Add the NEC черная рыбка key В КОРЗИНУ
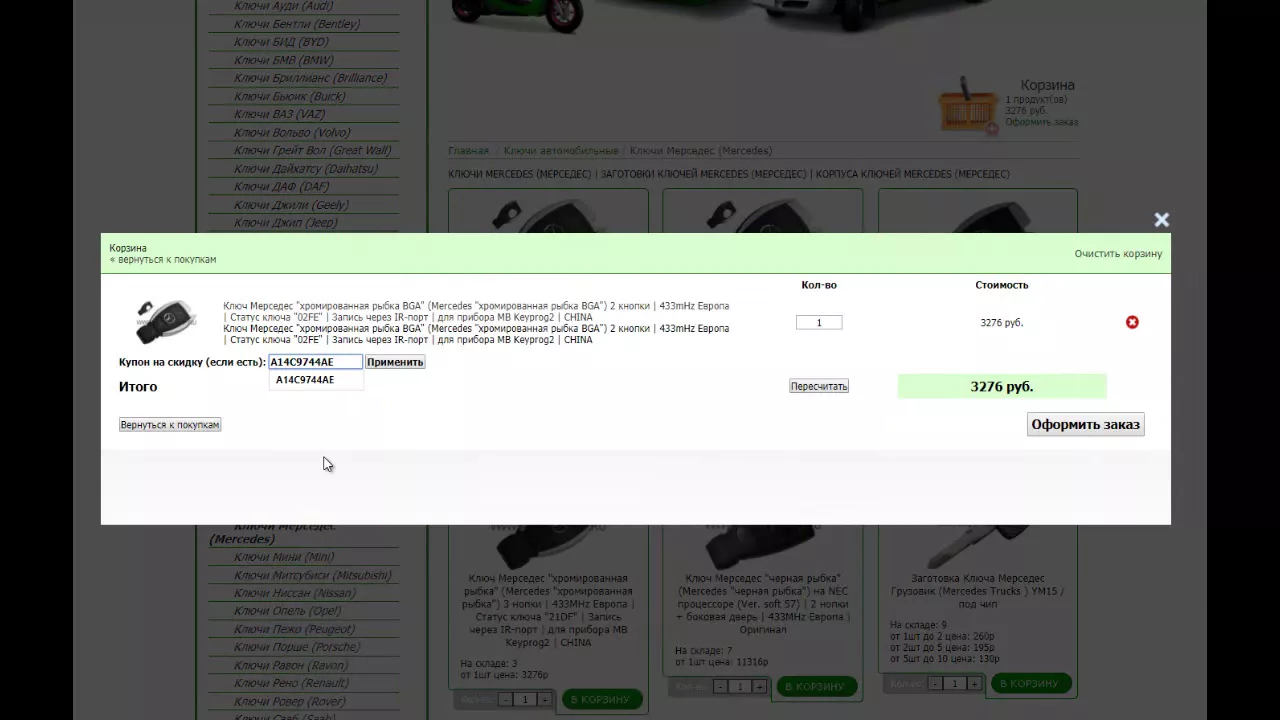1280x720 pixels. point(815,686)
